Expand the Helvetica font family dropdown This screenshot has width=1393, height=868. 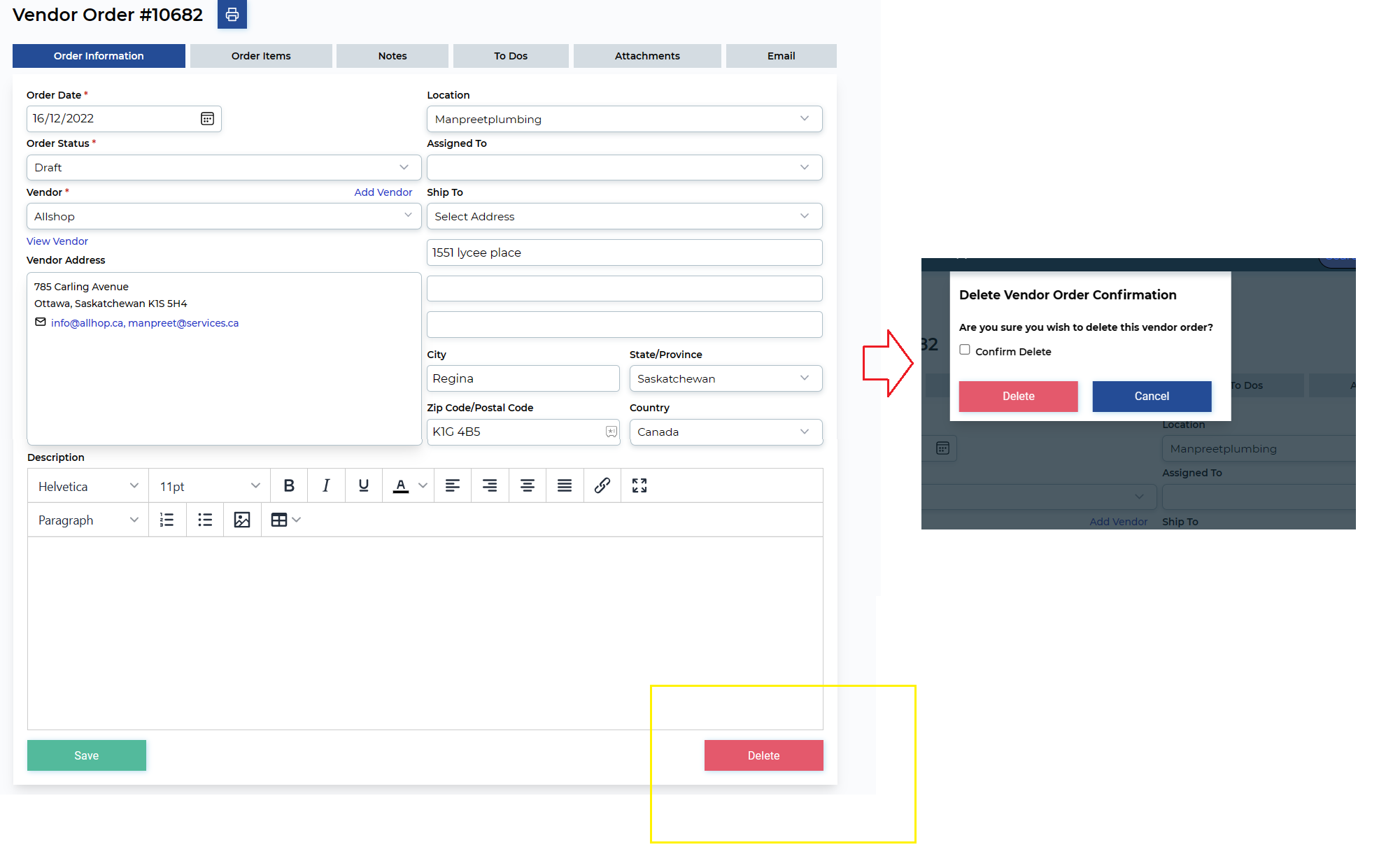click(87, 486)
